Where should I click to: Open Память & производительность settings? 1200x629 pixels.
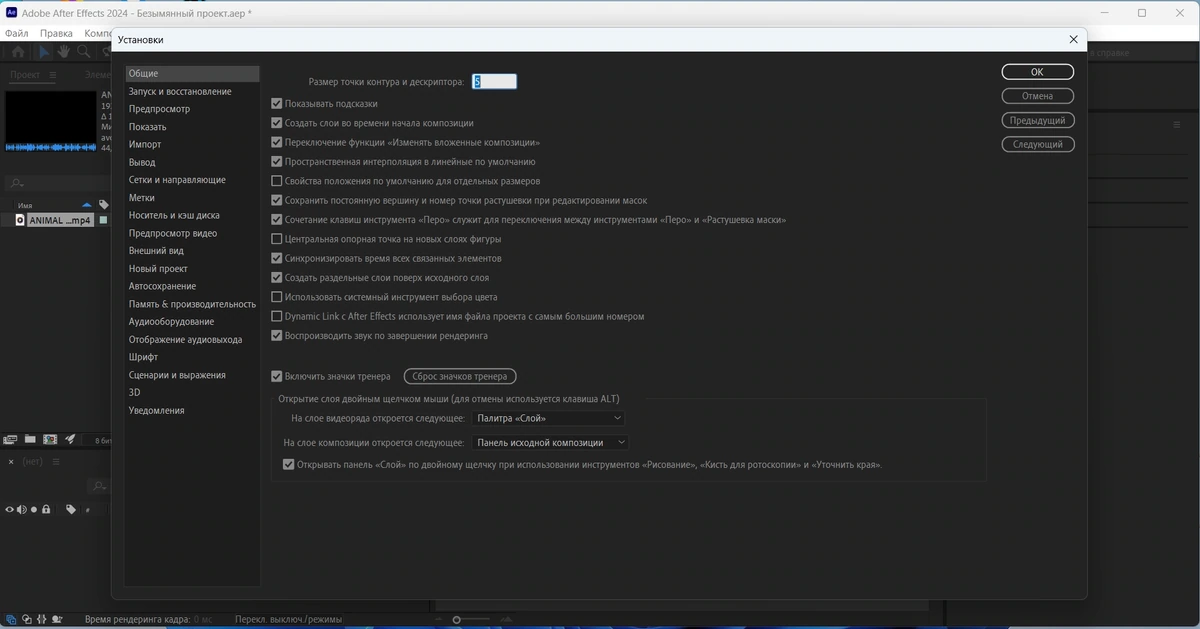(192, 304)
